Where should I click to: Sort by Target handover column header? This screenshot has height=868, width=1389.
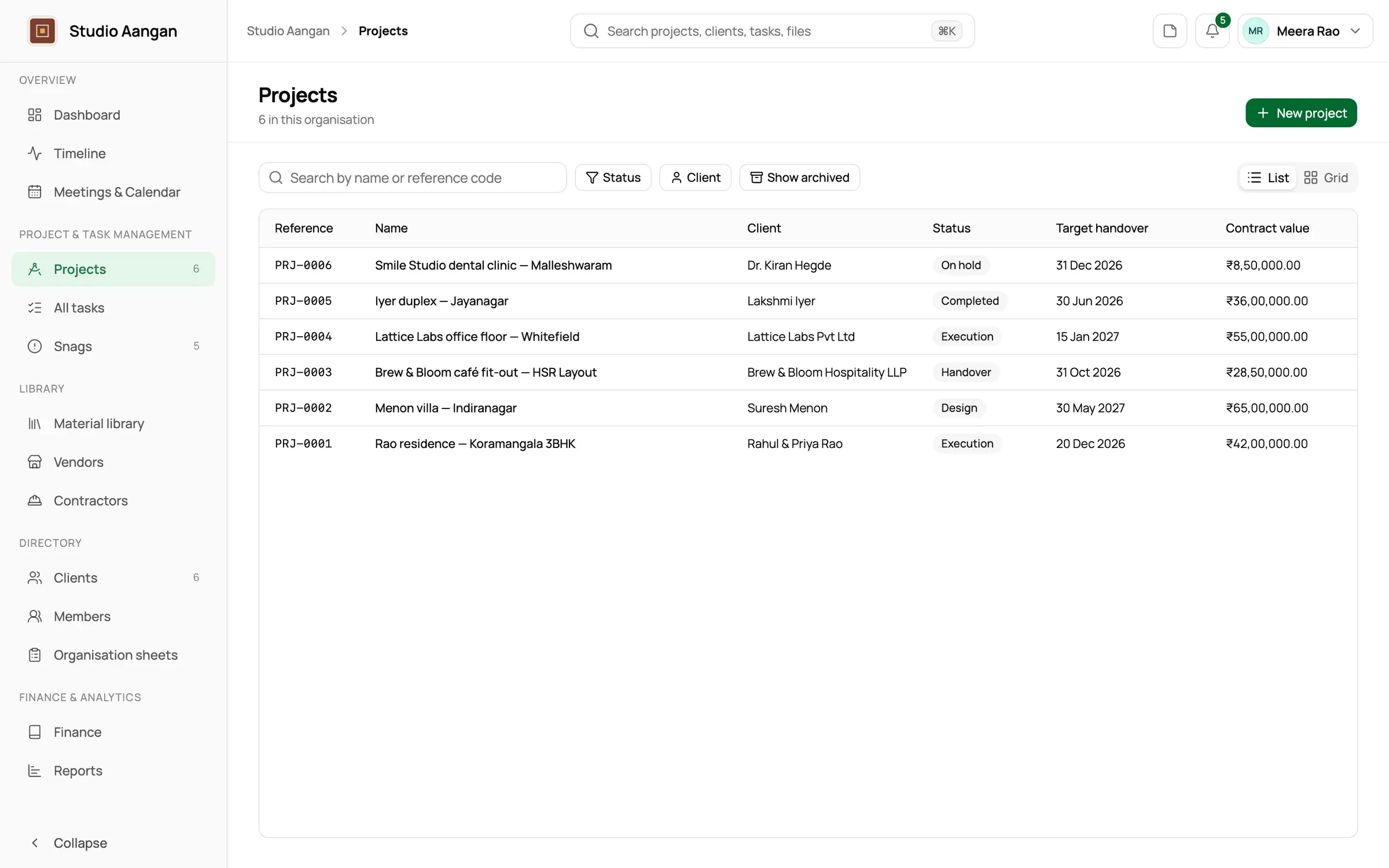tap(1102, 228)
